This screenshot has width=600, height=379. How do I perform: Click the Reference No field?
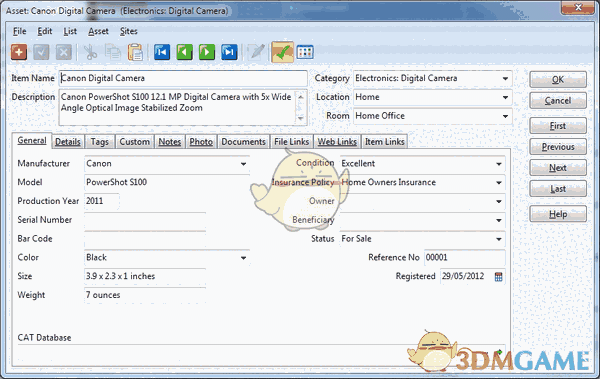click(465, 258)
